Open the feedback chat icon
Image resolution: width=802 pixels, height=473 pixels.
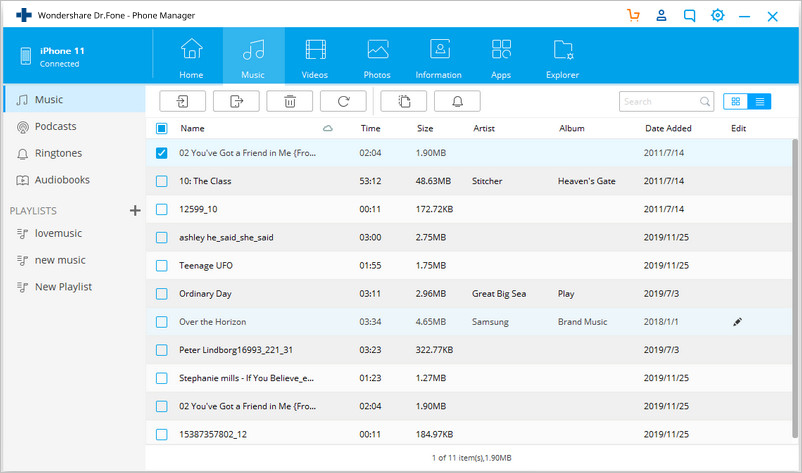[689, 15]
